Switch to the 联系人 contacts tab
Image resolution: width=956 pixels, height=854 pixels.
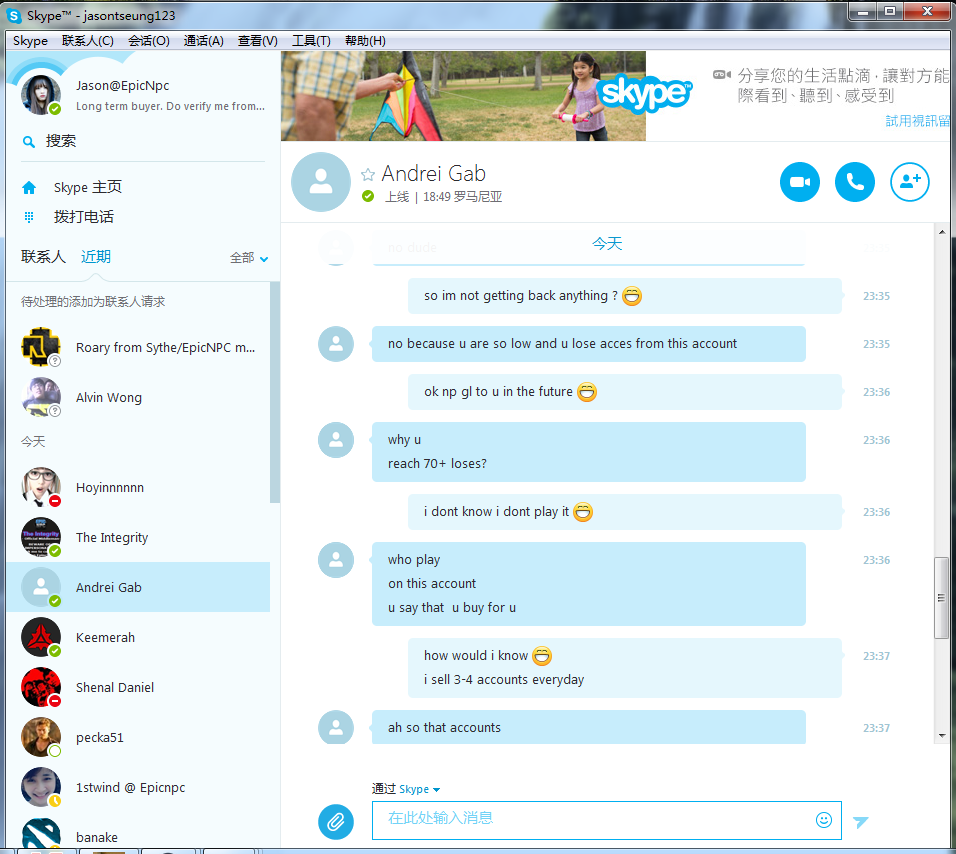pos(43,257)
